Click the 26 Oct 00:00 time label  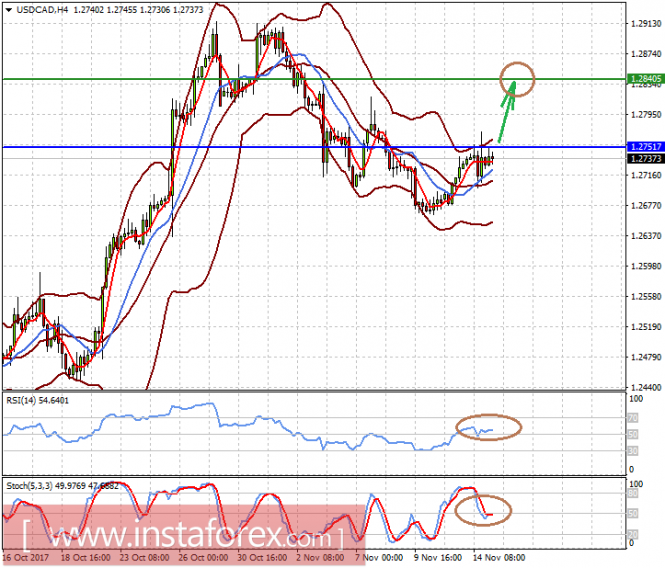(203, 557)
